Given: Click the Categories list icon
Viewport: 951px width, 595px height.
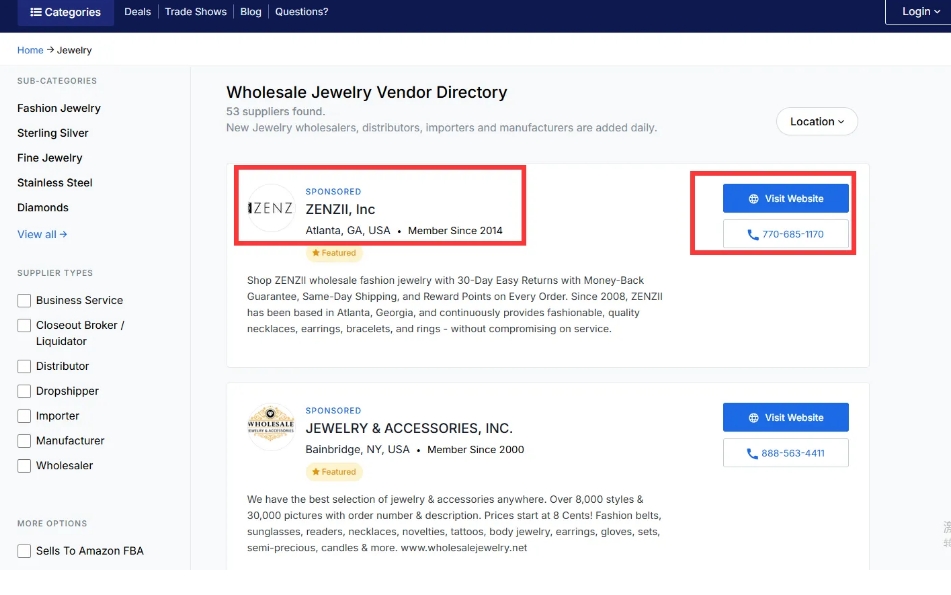Looking at the screenshot, I should click(36, 12).
